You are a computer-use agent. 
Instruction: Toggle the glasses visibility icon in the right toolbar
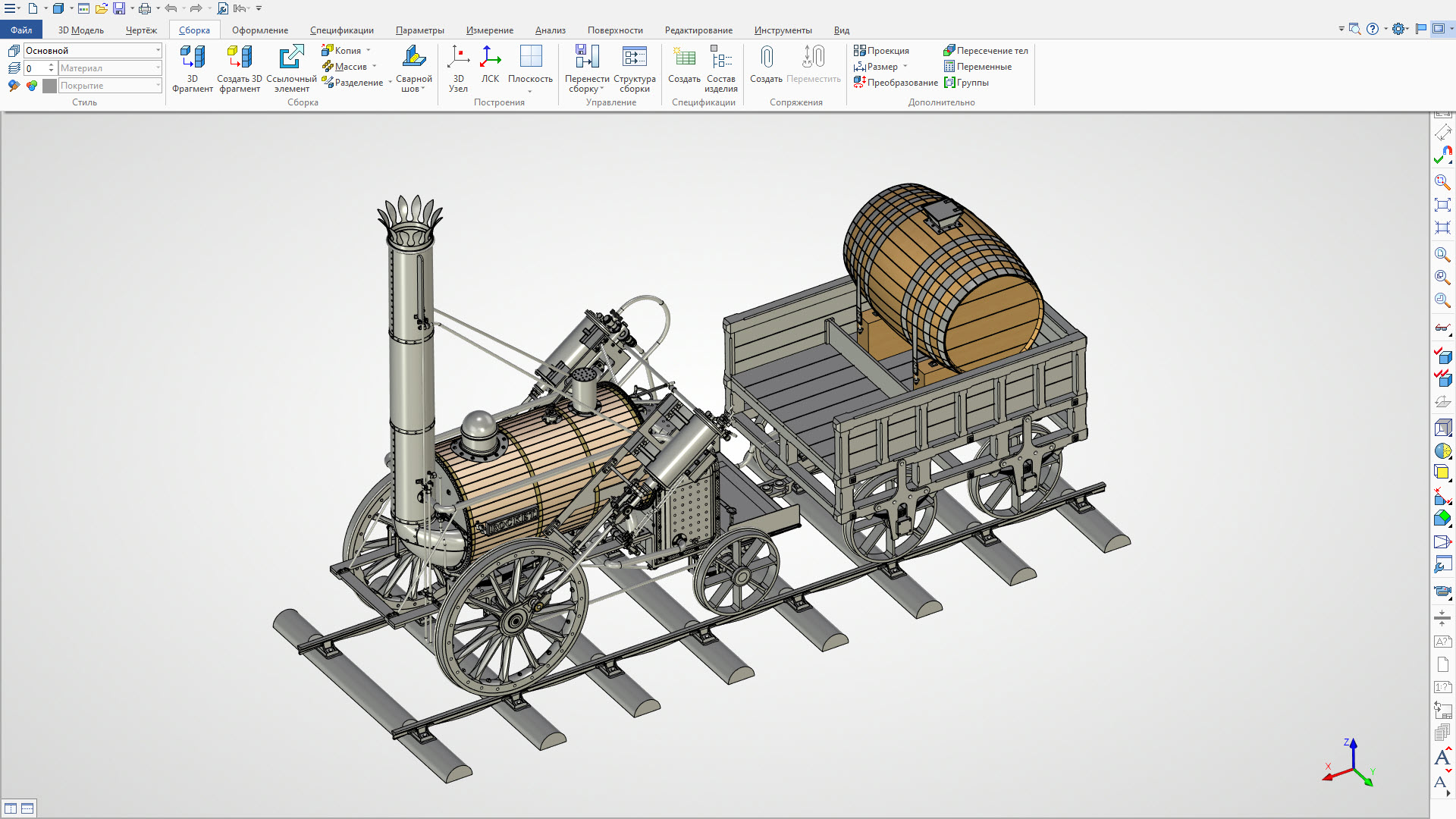(1442, 328)
